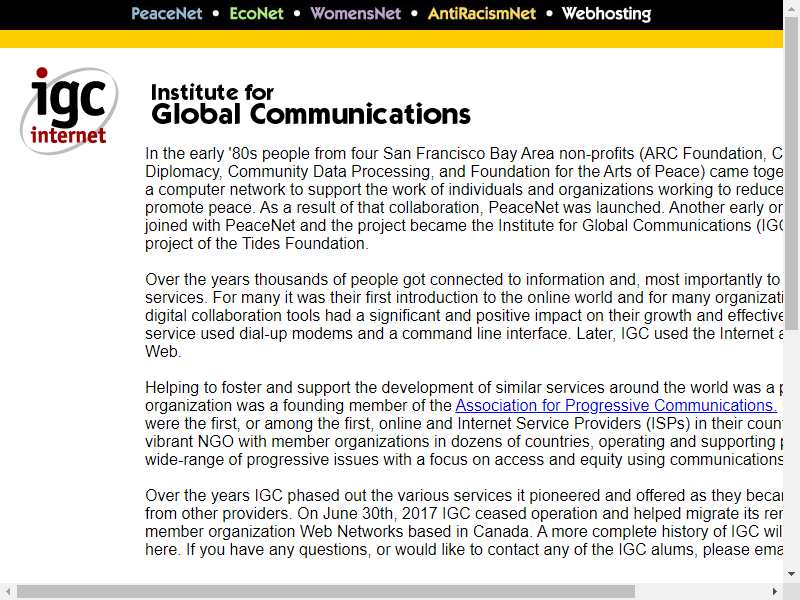Click the line starting 'Over the years IGC phased out'

point(464,495)
